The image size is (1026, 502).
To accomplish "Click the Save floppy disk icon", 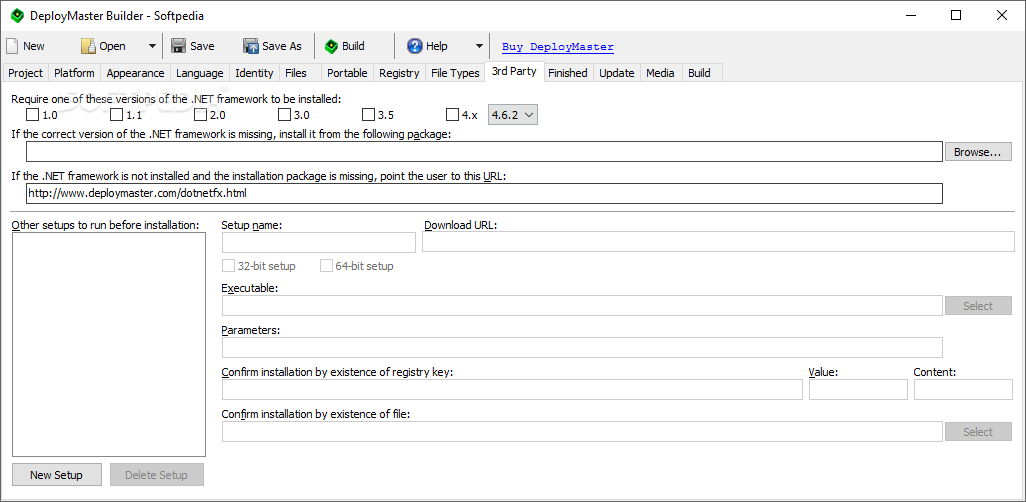I will click(x=178, y=46).
